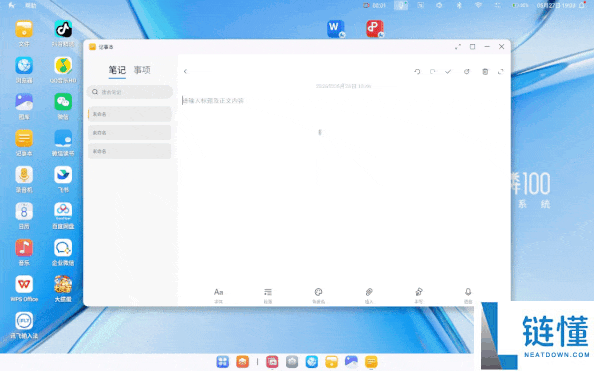The image size is (594, 371).
Task: Launch 飞书 from the desktop
Action: [x=63, y=179]
